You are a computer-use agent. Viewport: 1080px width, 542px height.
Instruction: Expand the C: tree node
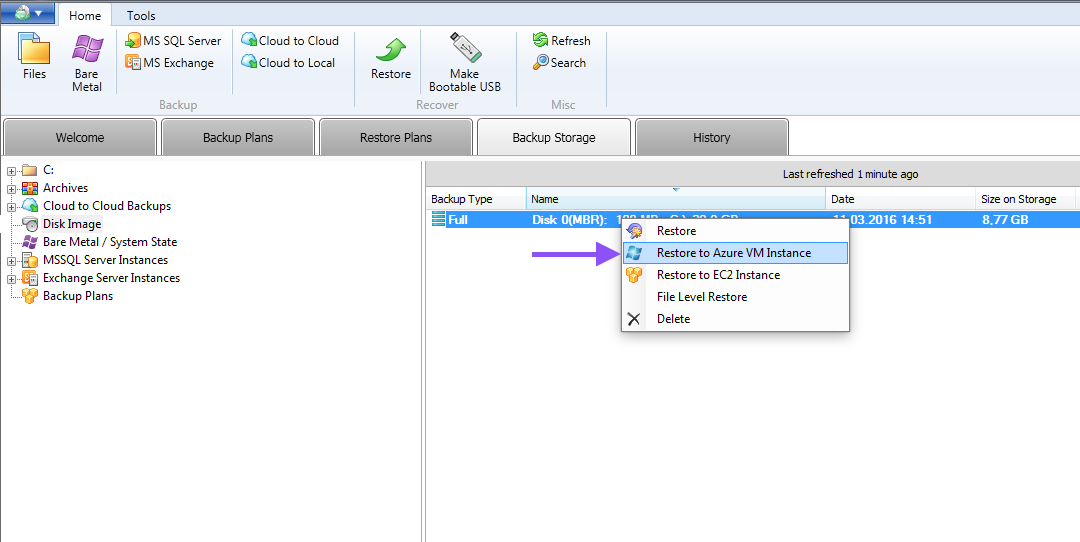11,170
